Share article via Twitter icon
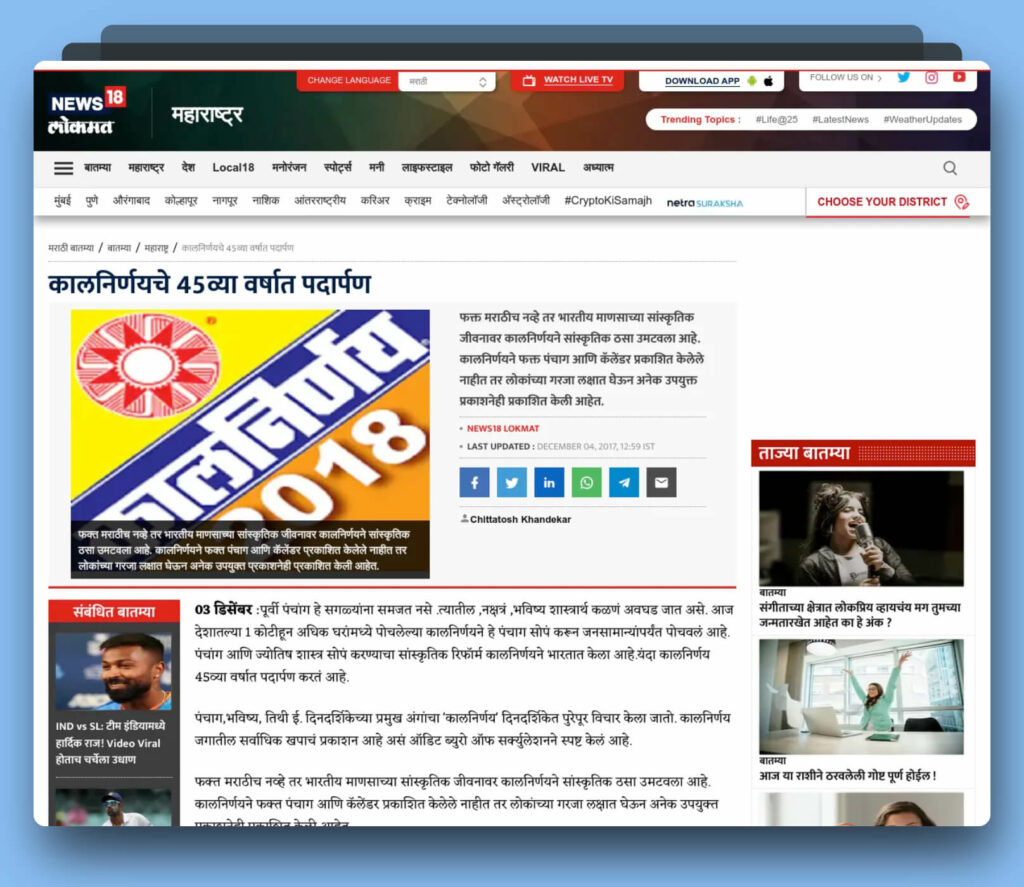 coord(511,483)
